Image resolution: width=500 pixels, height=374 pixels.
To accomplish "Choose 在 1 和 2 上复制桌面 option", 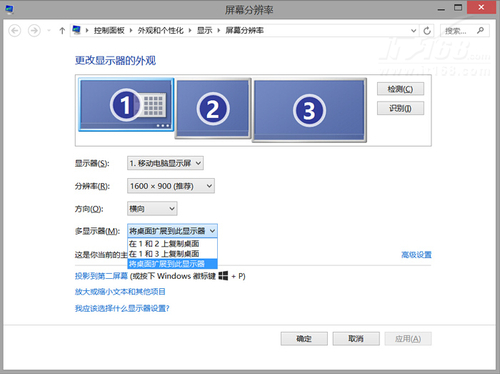I will [172, 243].
